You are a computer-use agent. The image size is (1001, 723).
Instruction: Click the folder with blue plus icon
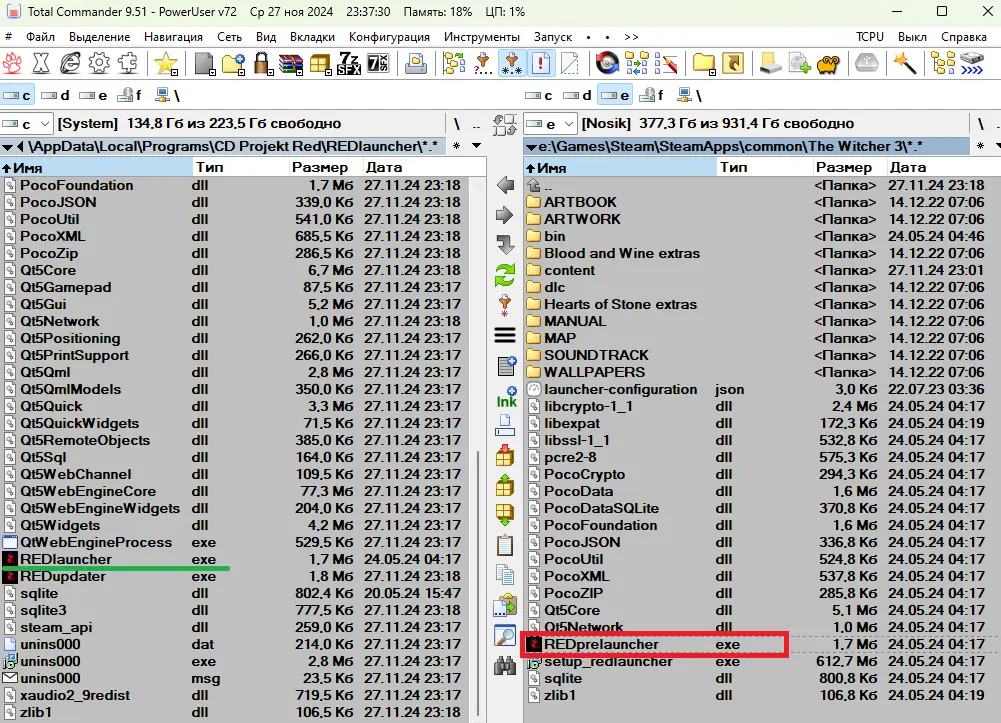[x=234, y=63]
